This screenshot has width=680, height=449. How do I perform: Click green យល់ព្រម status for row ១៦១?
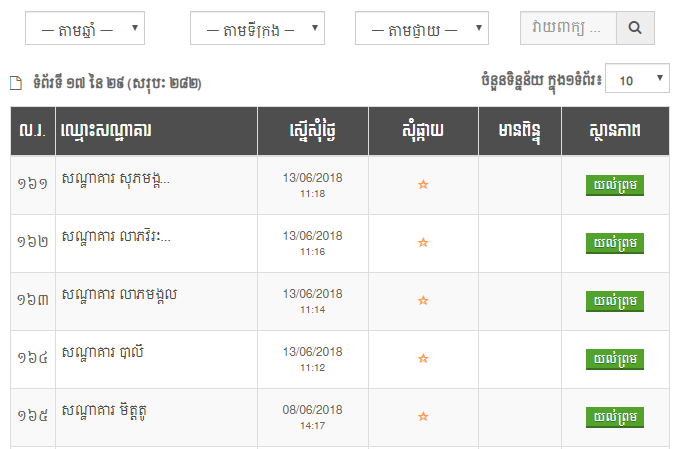tap(615, 185)
